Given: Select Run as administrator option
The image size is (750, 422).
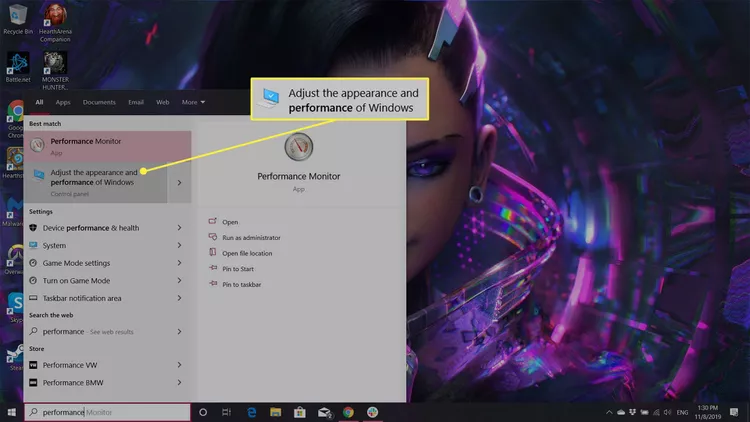Looking at the screenshot, I should [251, 238].
